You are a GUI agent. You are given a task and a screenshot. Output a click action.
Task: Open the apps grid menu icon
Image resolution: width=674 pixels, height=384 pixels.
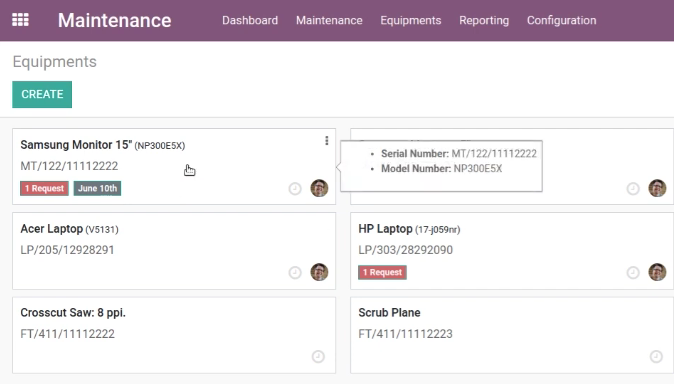pyautogui.click(x=20, y=20)
